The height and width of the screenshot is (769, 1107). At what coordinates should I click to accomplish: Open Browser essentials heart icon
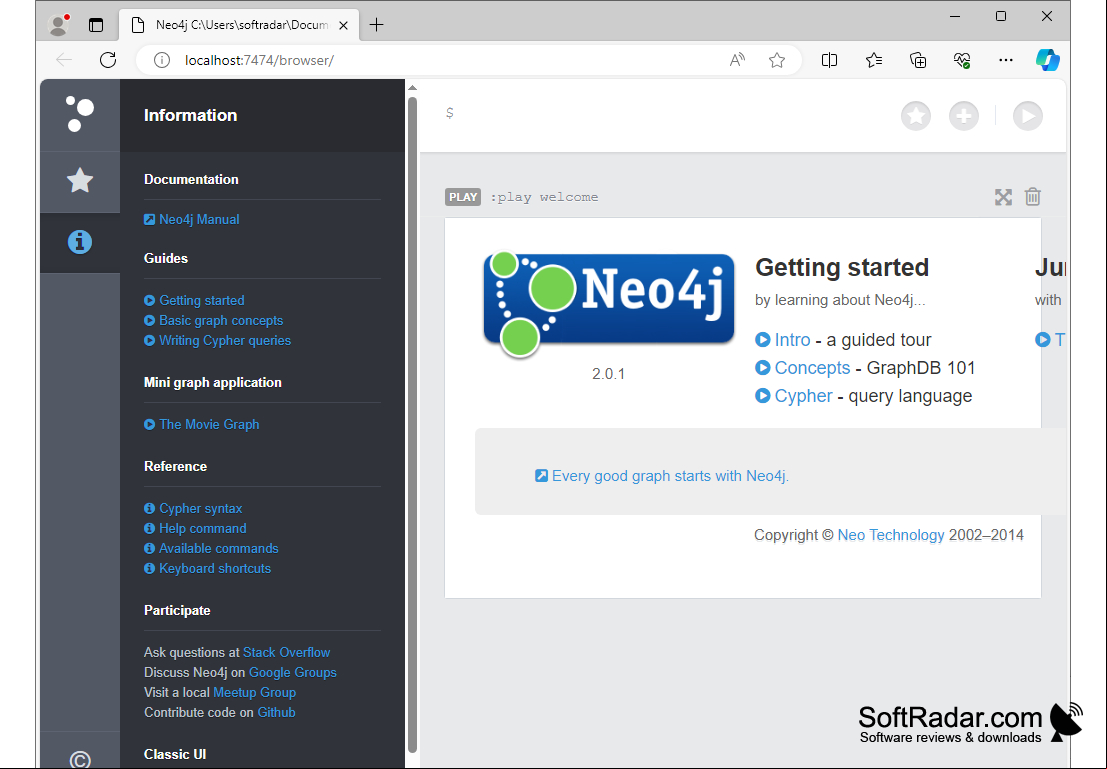(x=962, y=60)
